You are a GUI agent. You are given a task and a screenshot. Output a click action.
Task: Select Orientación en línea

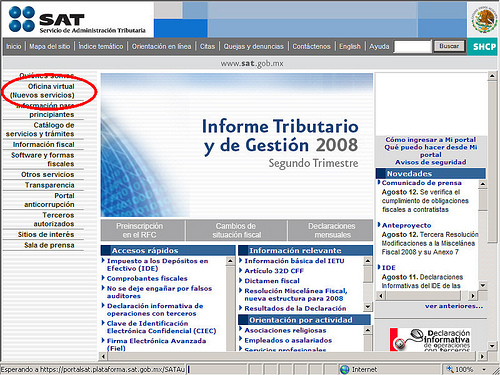161,46
